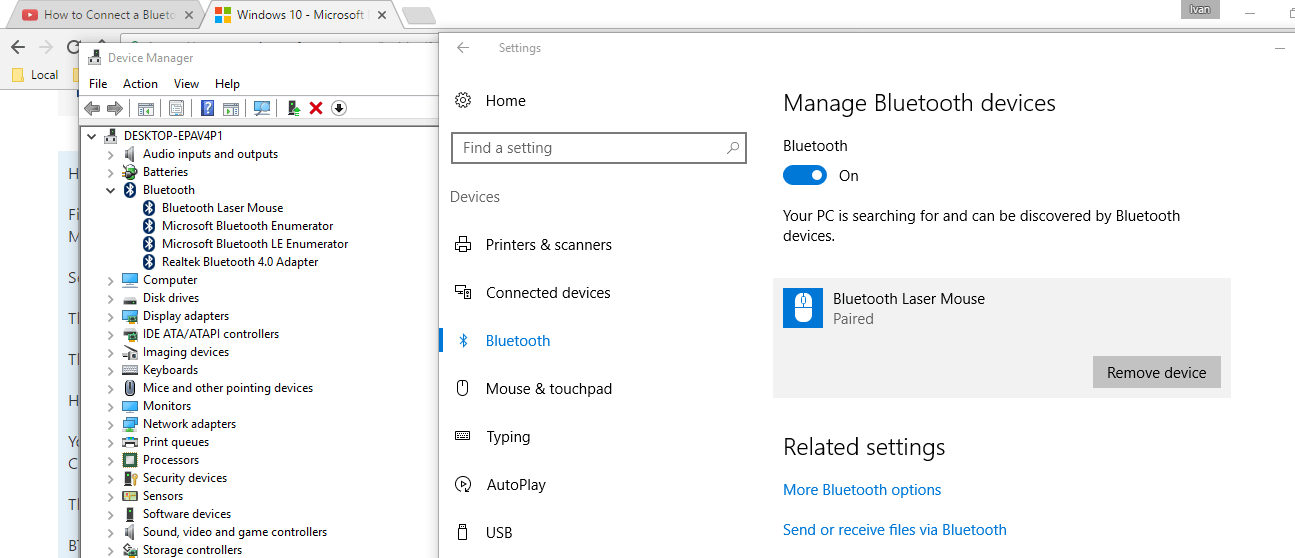The height and width of the screenshot is (558, 1295).
Task: Open the File menu in Device Manager
Action: point(98,84)
